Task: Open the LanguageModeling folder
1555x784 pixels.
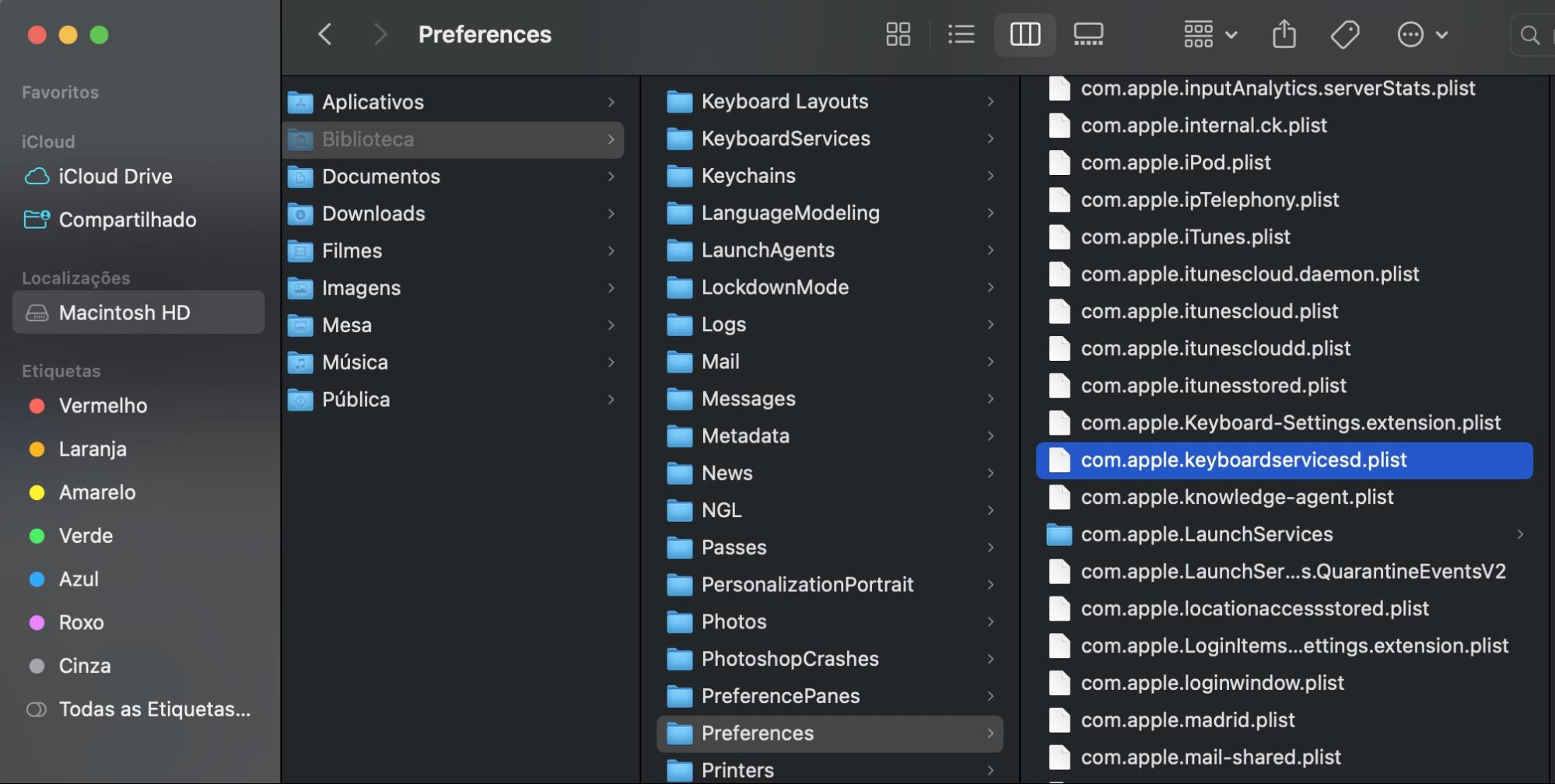Action: [x=830, y=213]
